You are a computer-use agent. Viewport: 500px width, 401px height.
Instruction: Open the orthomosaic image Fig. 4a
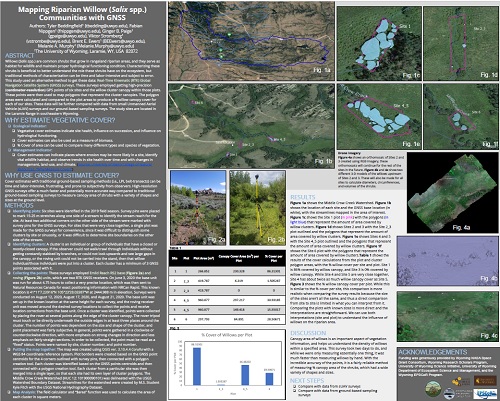click(x=452, y=193)
